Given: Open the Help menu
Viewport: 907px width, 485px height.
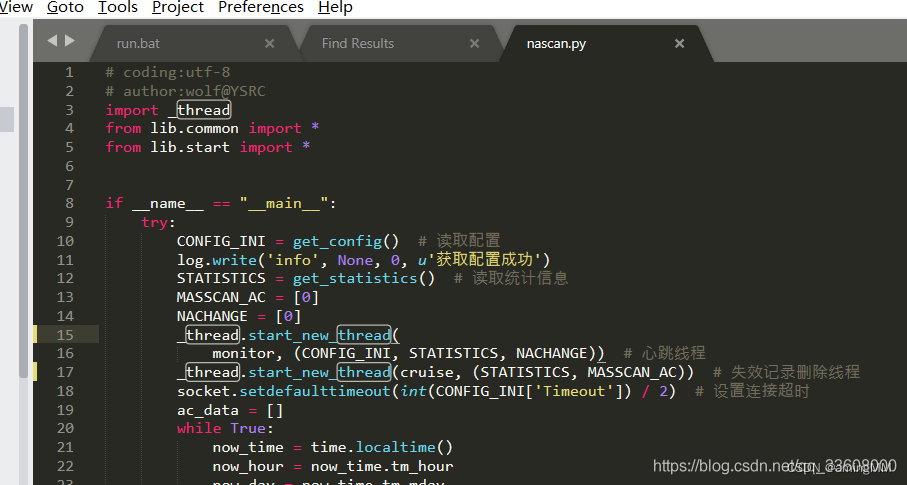Looking at the screenshot, I should click(x=335, y=7).
